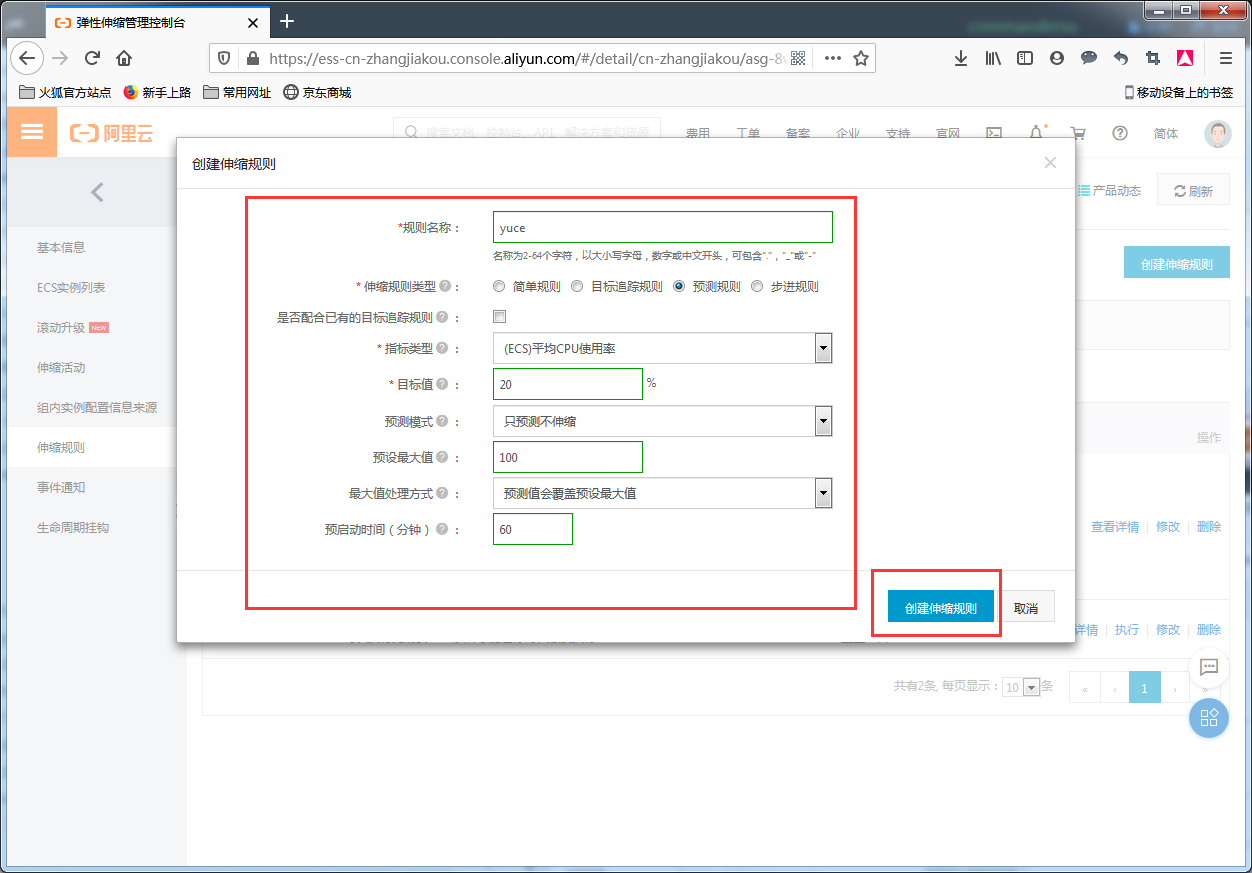Go to 生命周期挂钩 in the sidebar

point(73,527)
